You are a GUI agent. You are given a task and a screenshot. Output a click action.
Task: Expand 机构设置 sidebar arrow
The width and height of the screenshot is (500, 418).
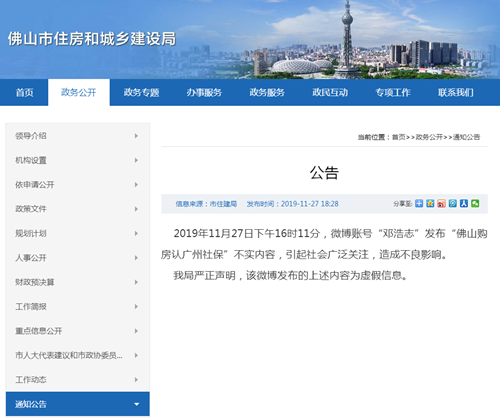click(136, 160)
